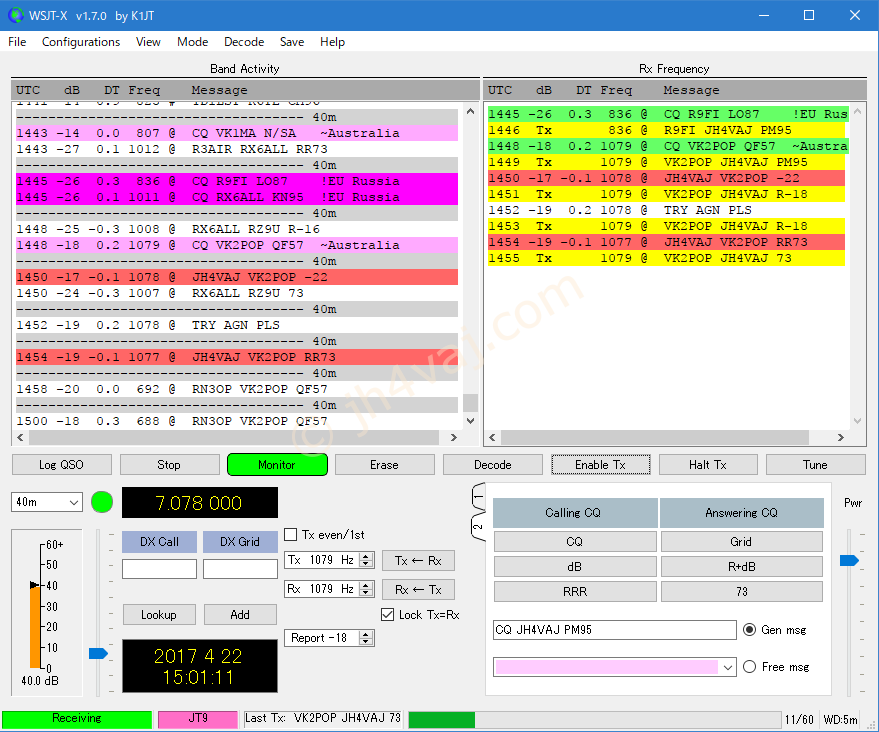Select the Free msg radio button

[x=750, y=666]
